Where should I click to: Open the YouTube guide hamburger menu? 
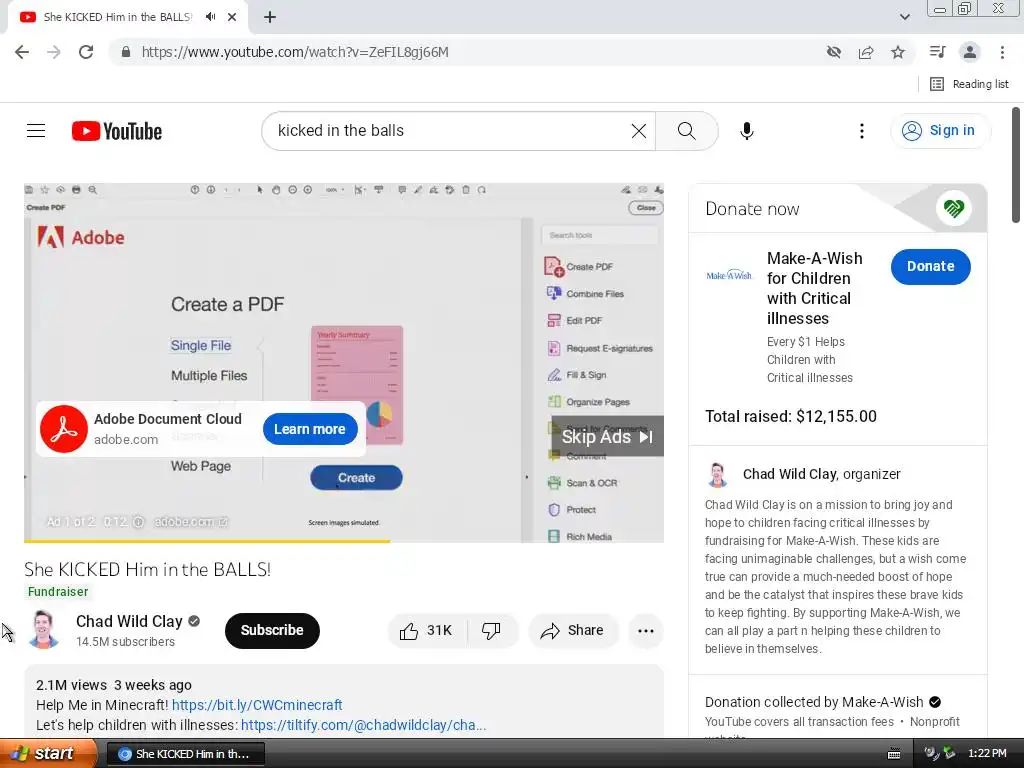tap(36, 131)
